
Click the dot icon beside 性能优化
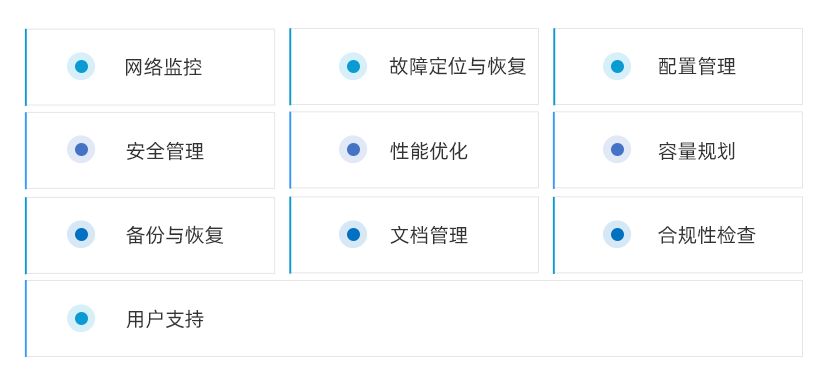353,149
